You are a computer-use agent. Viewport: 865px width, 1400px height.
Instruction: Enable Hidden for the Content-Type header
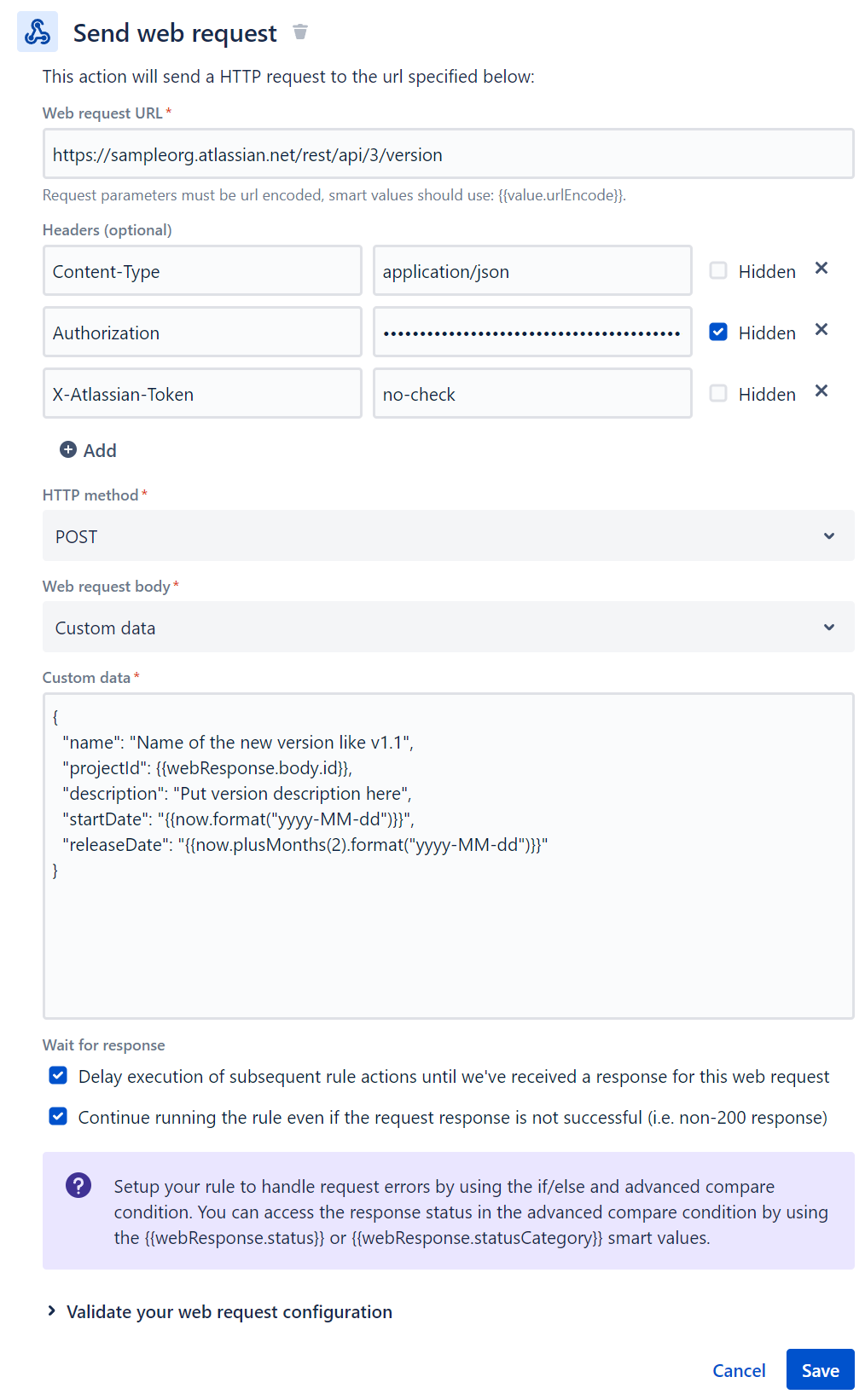point(718,270)
